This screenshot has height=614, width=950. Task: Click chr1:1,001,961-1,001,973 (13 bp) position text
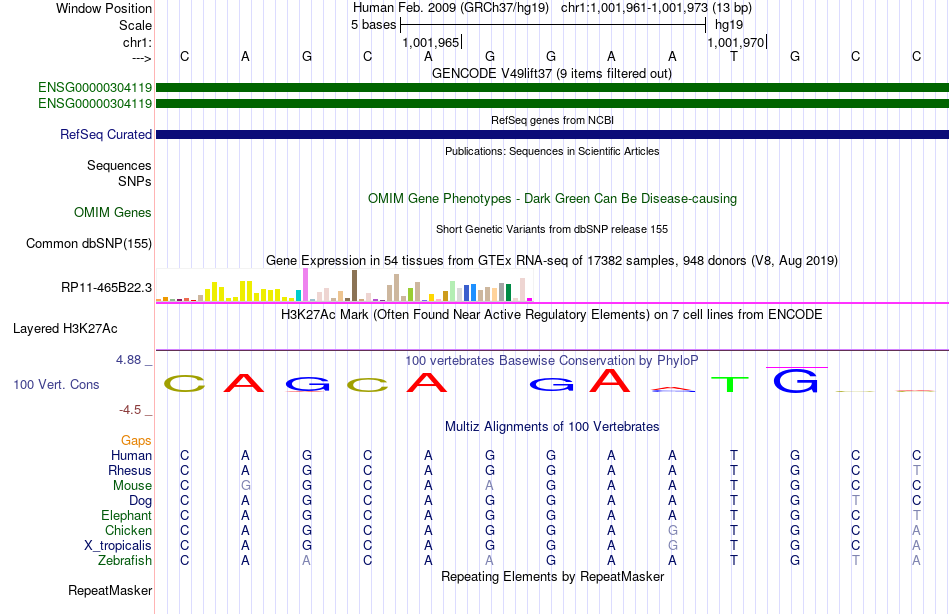656,8
